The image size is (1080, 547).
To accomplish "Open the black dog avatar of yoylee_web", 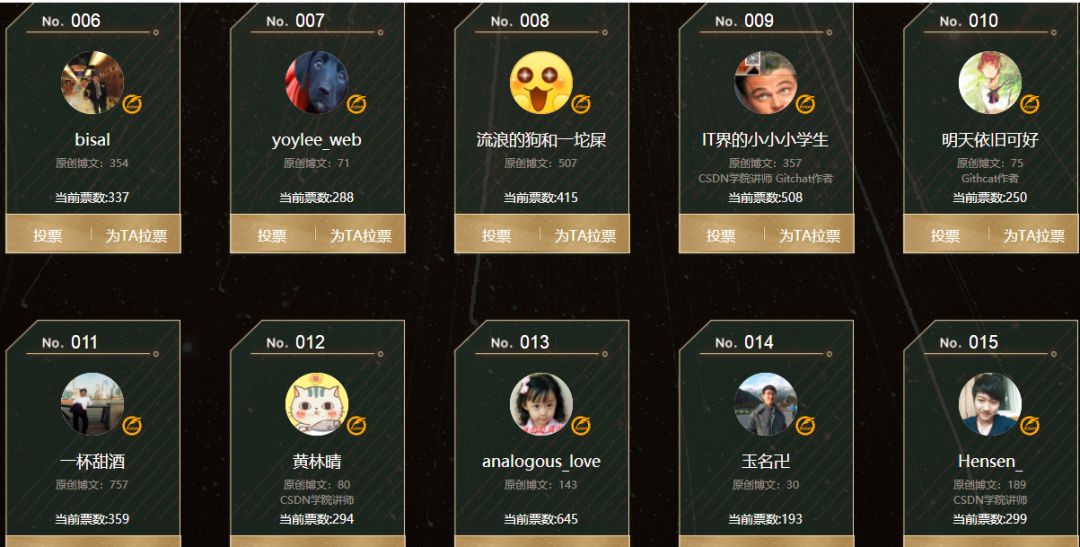I will [x=317, y=82].
